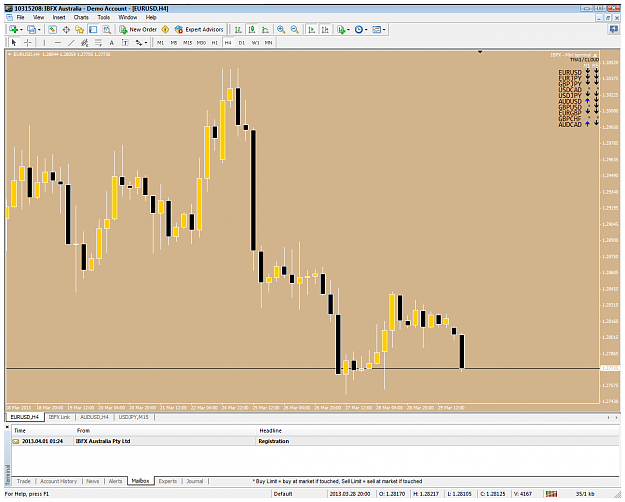Select the Text tool A

[112, 42]
